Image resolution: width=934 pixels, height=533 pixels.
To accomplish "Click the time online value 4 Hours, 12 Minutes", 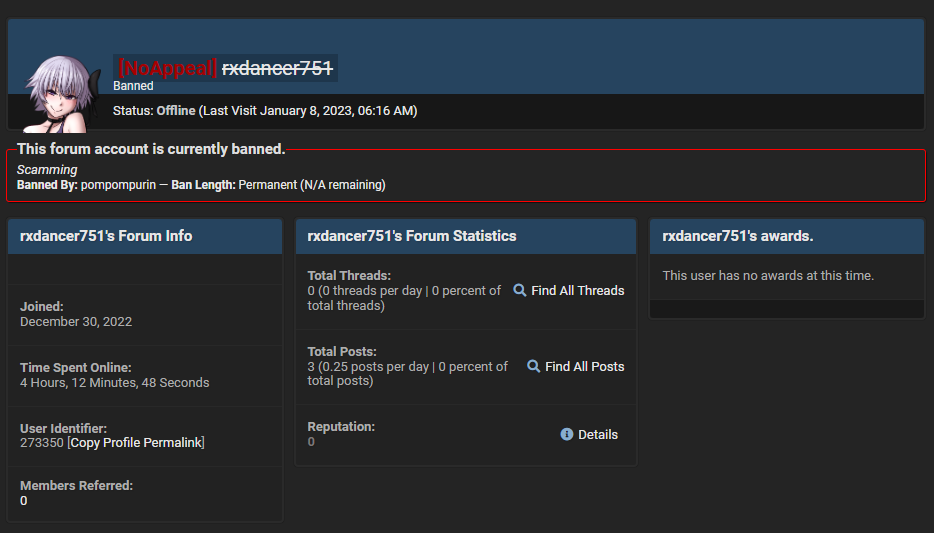I will click(x=114, y=382).
